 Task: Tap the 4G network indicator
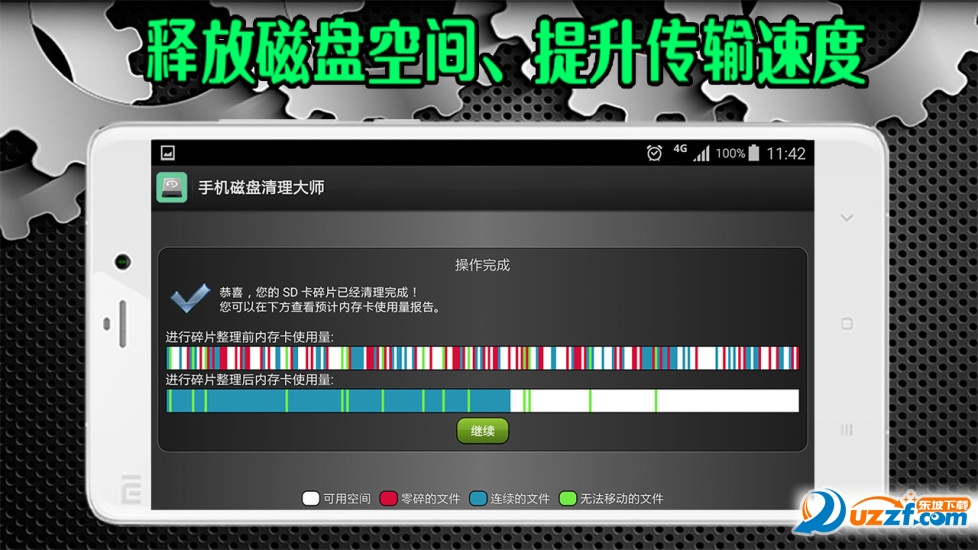680,148
